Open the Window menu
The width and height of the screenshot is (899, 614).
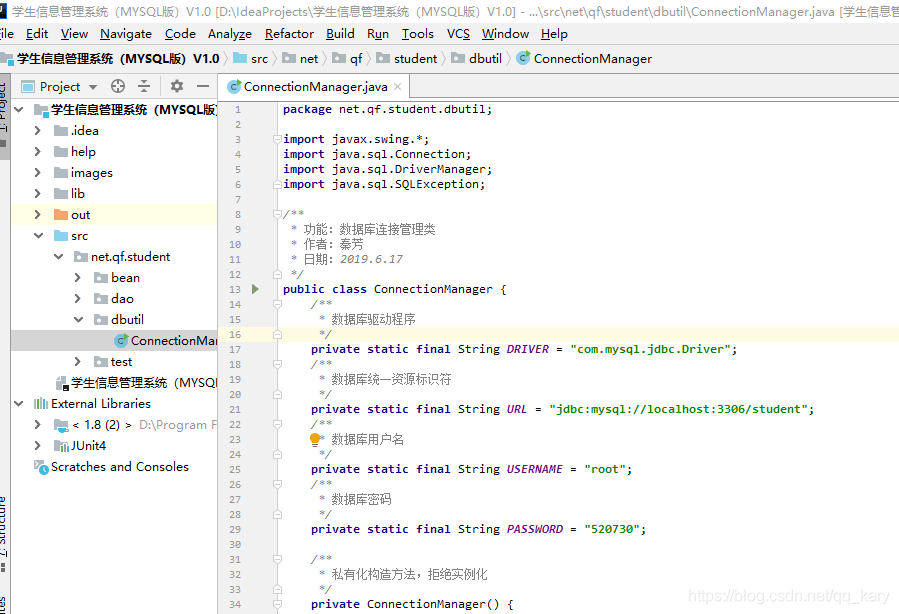click(505, 34)
